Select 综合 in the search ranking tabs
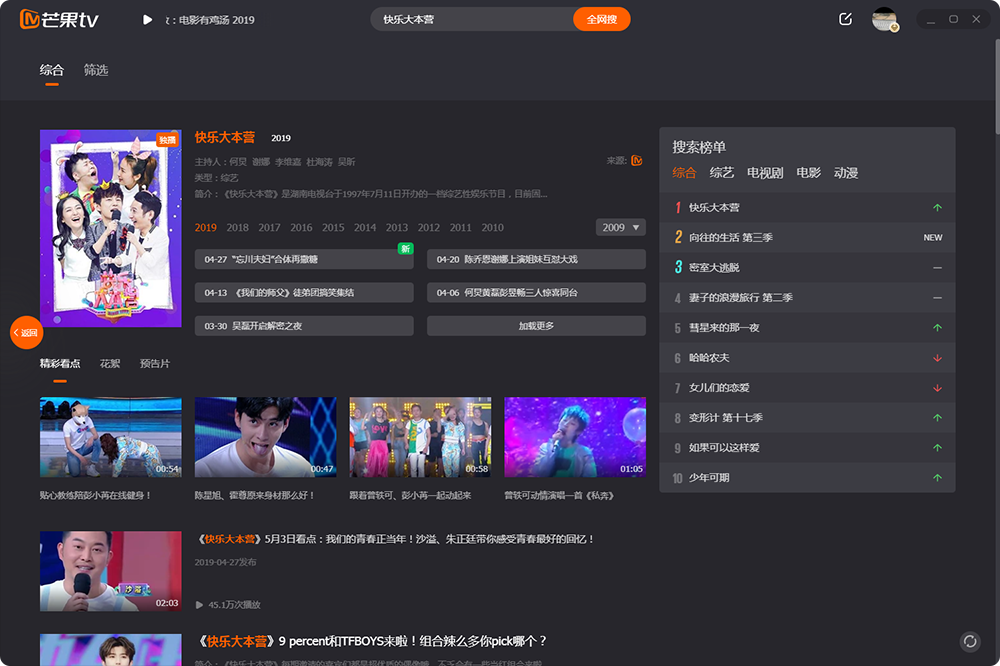 pyautogui.click(x=684, y=172)
